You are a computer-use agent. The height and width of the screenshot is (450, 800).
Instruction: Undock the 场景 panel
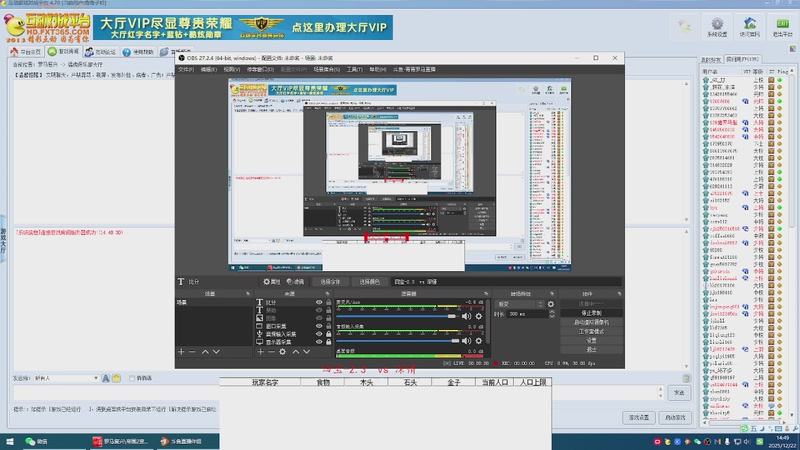[x=248, y=294]
